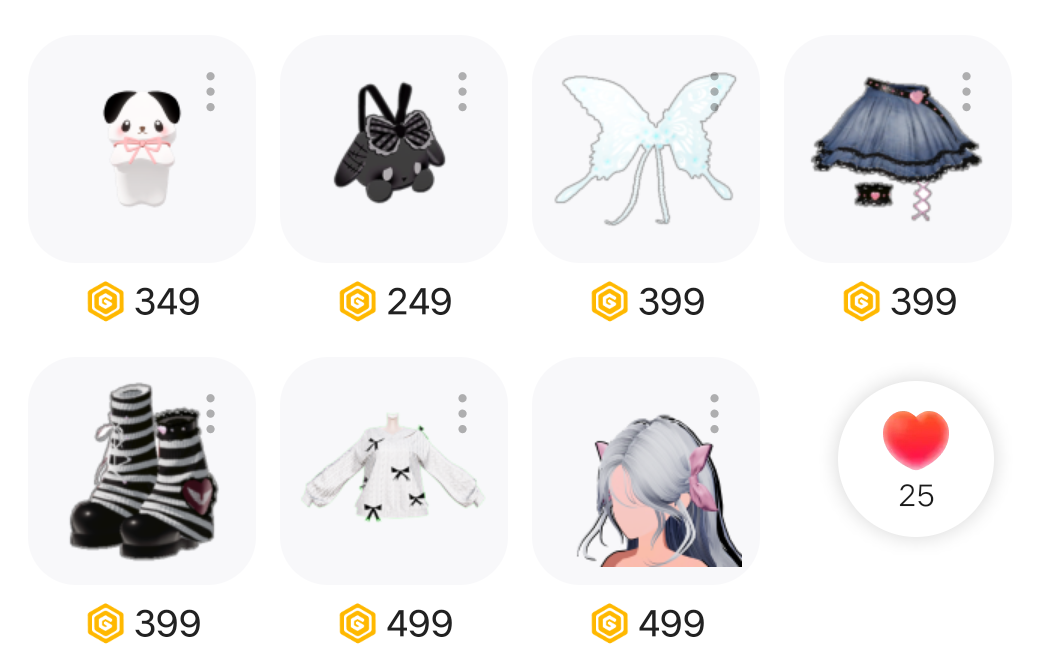Open three-dot menu on white bow sweater
Image resolution: width=1059 pixels, height=649 pixels.
(463, 414)
